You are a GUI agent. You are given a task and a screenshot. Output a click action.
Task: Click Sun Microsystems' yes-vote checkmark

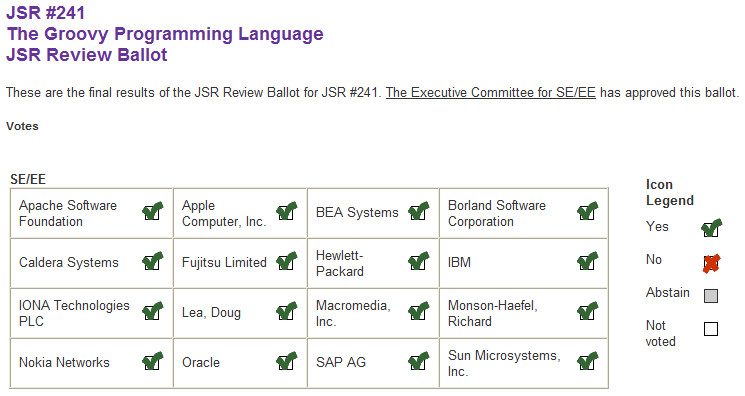588,361
